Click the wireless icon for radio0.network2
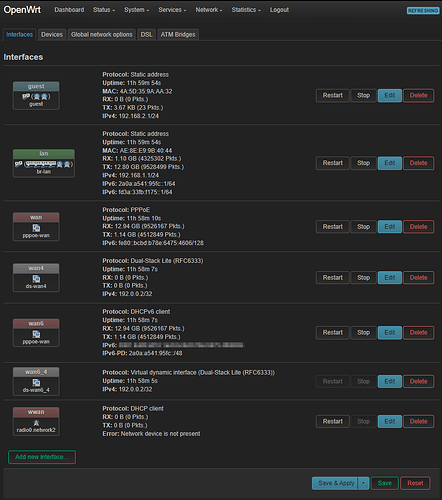Viewport: 442px width, 500px height. 36,423
